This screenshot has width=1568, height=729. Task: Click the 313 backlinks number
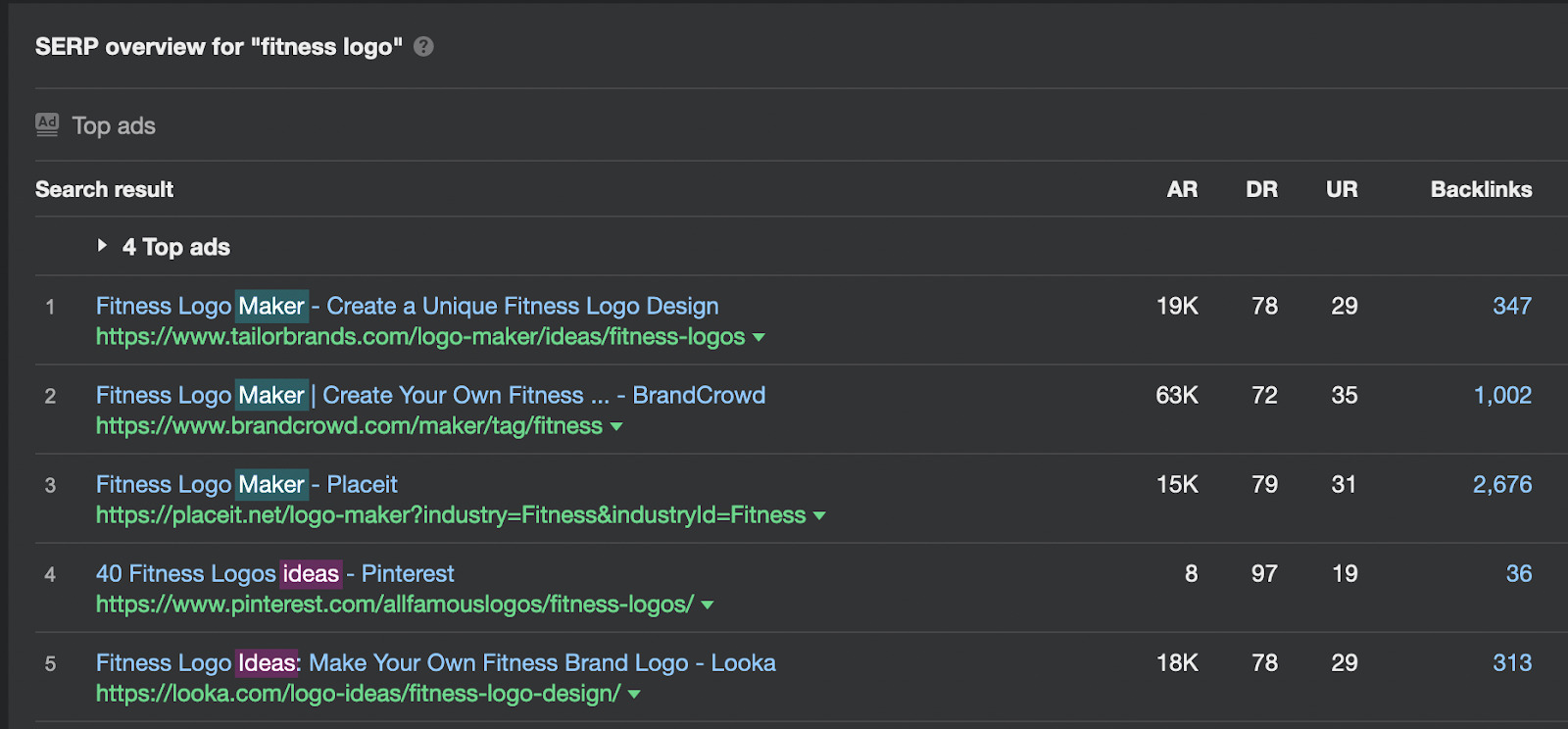[1511, 662]
